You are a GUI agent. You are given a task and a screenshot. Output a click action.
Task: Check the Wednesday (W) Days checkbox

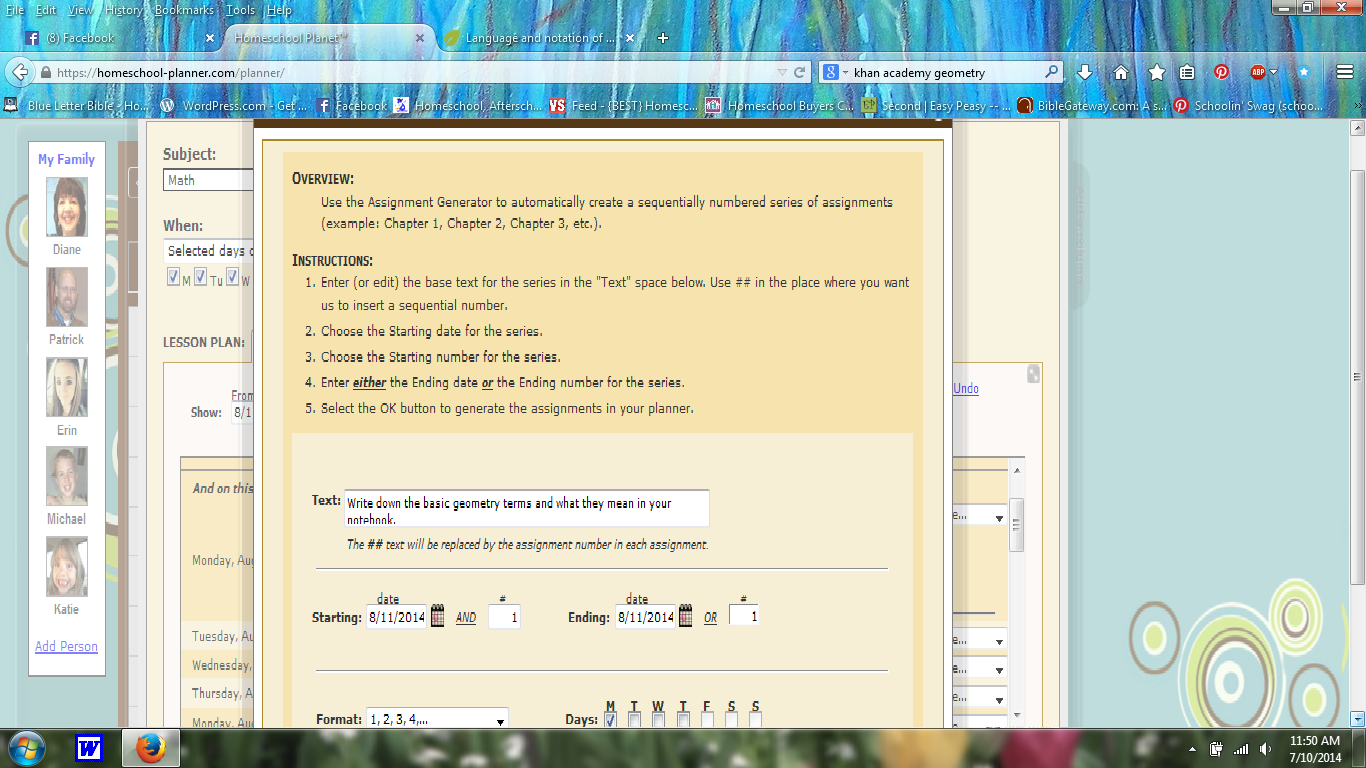[658, 720]
